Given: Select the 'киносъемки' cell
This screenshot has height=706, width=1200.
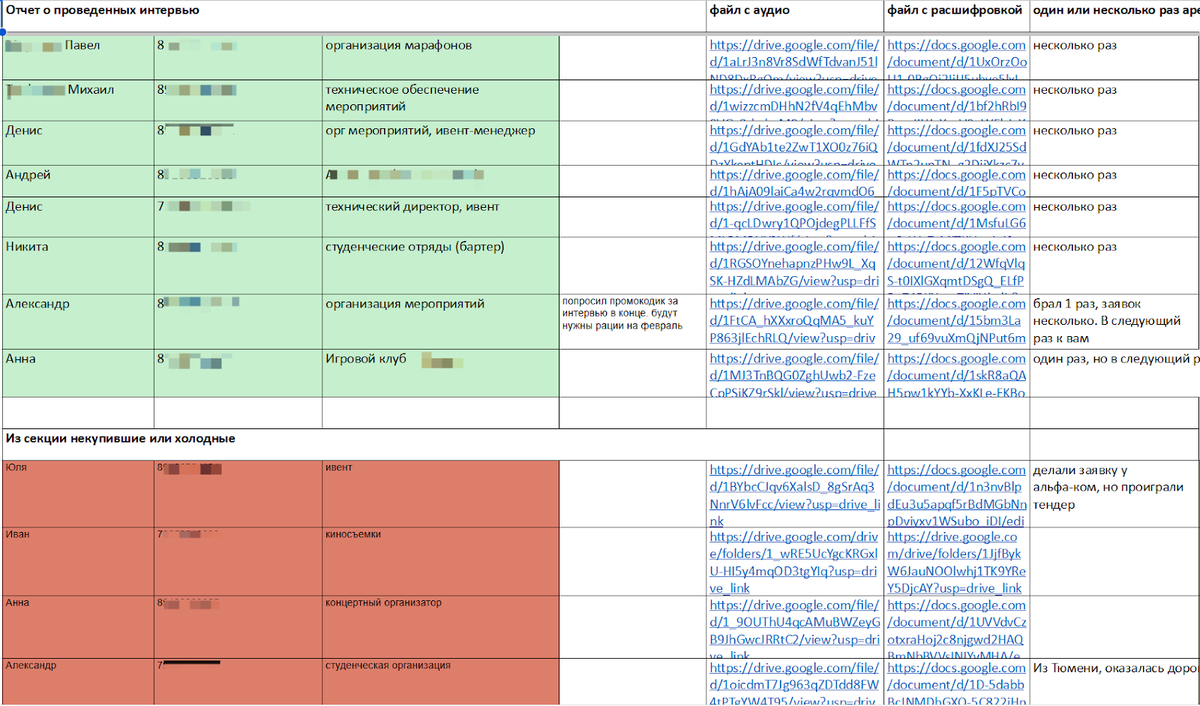Looking at the screenshot, I should [440, 562].
